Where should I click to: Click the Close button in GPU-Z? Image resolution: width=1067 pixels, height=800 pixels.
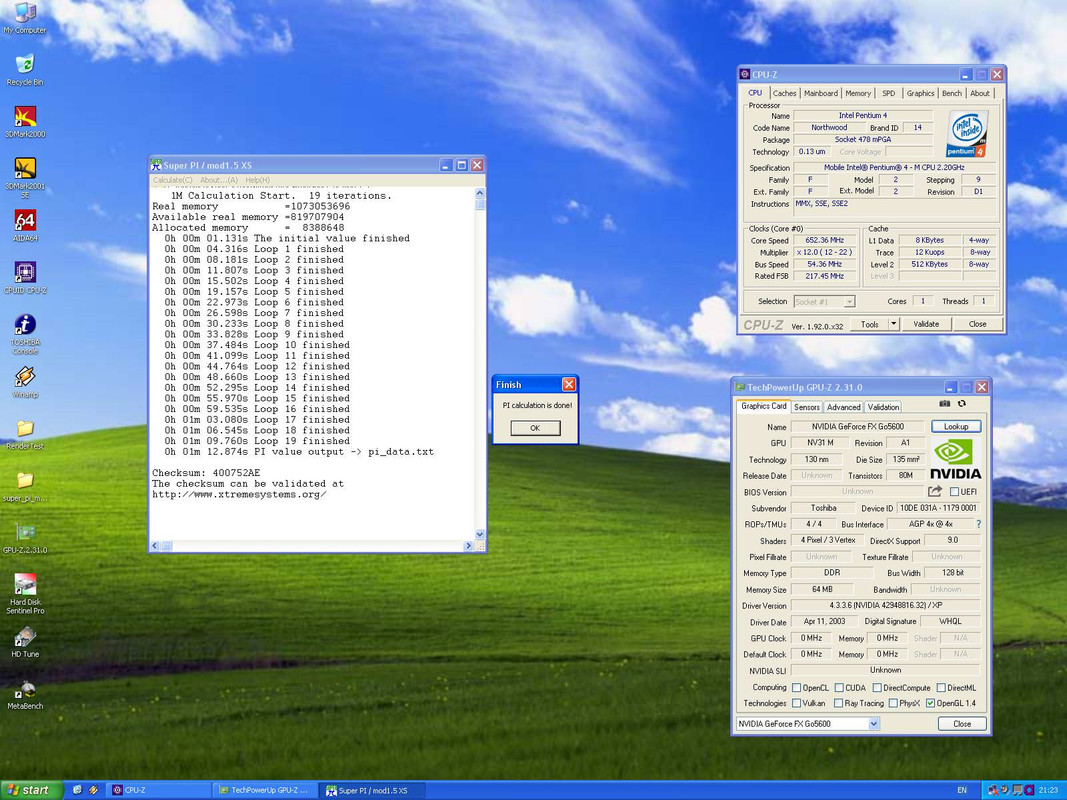pos(962,724)
